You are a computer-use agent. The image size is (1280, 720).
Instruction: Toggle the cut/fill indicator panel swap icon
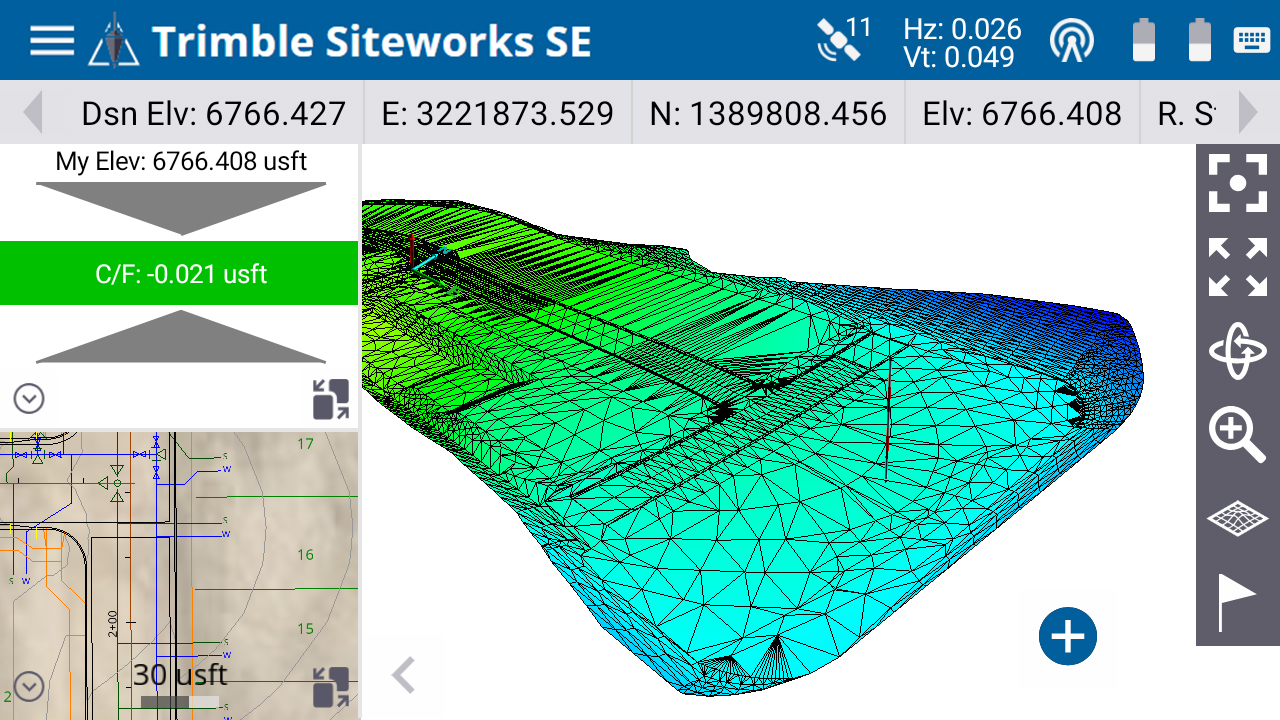click(330, 399)
